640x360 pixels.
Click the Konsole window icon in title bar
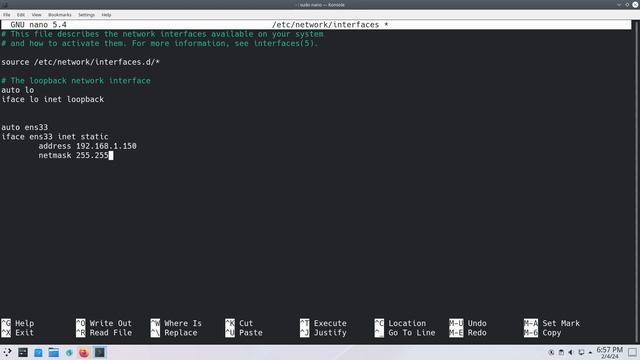5,5
